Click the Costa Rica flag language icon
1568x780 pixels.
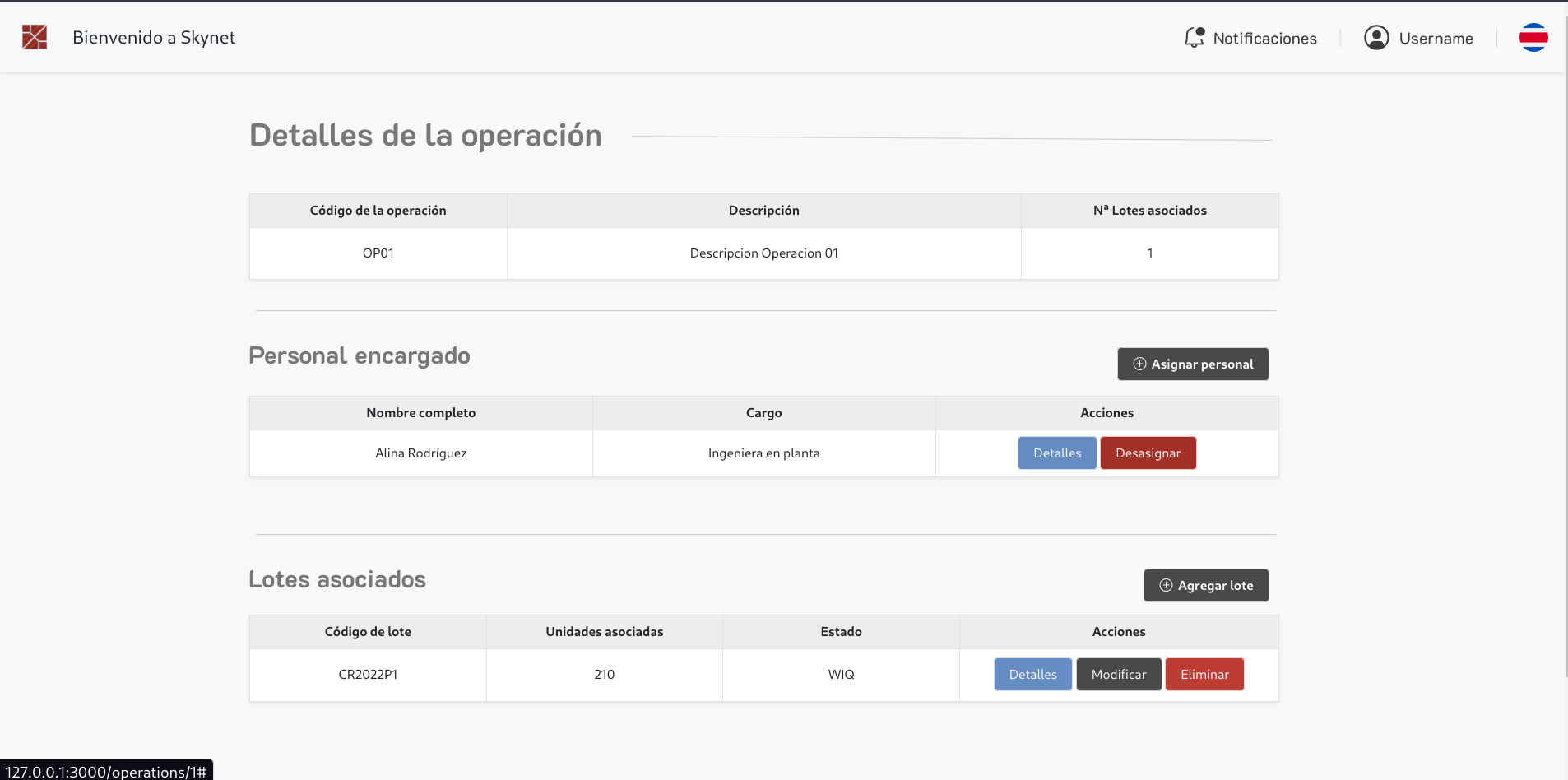(x=1533, y=38)
